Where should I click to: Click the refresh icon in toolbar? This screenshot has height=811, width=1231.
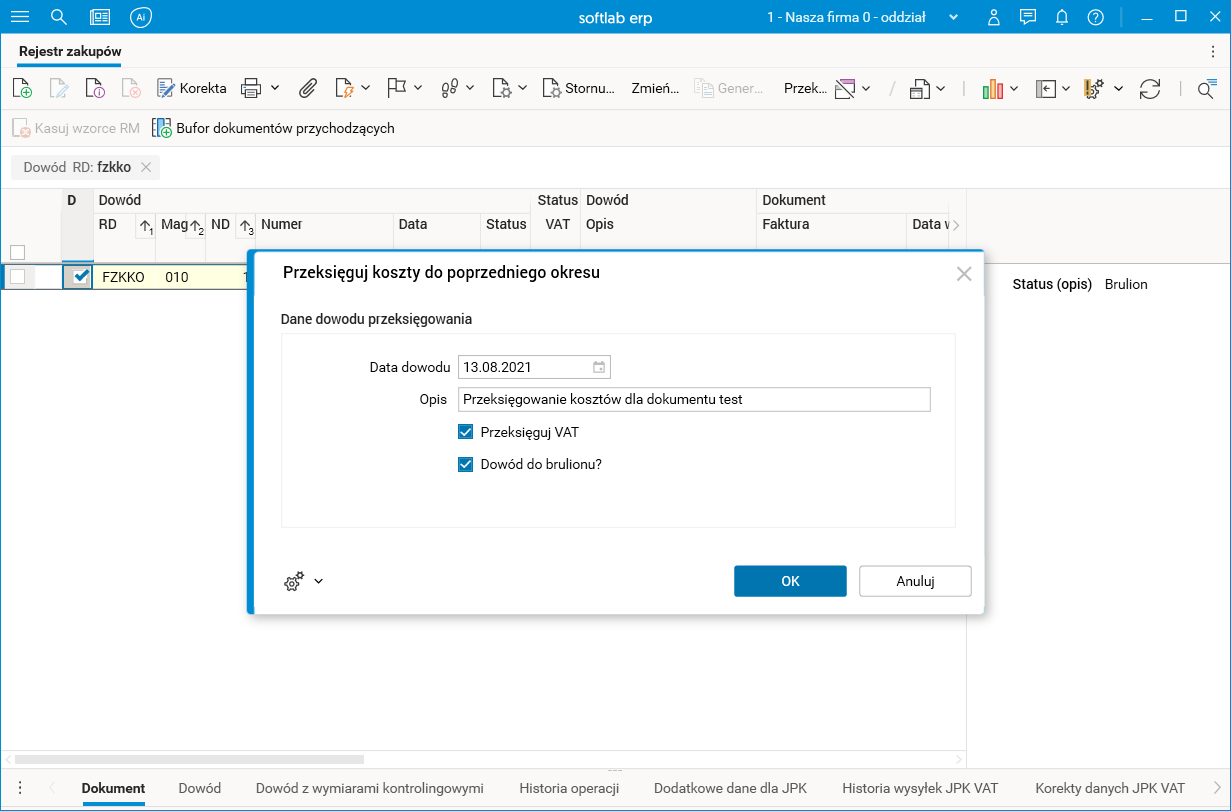pyautogui.click(x=1150, y=88)
